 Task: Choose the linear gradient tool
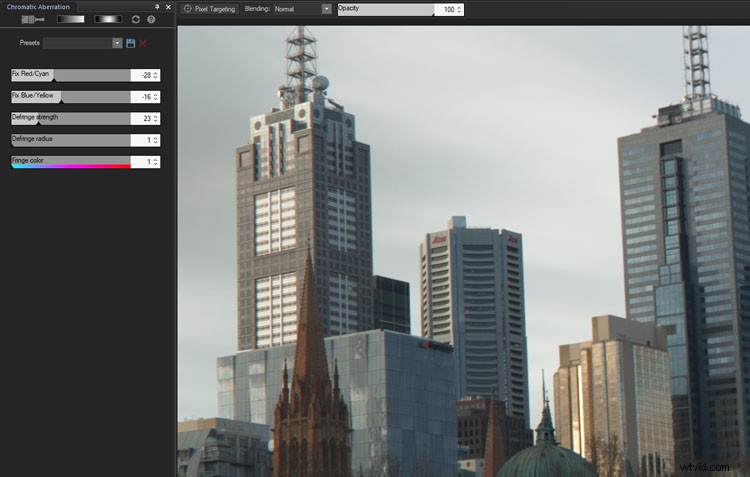coord(71,19)
